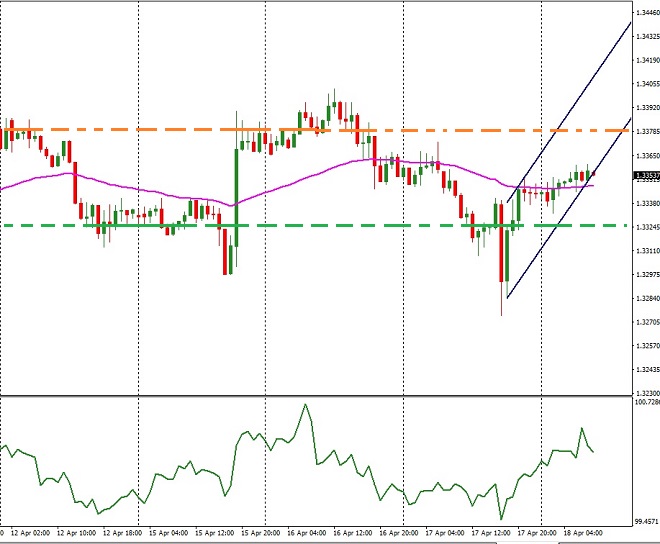
Task: Click the 1.32705 price axis label
Action: (x=648, y=322)
